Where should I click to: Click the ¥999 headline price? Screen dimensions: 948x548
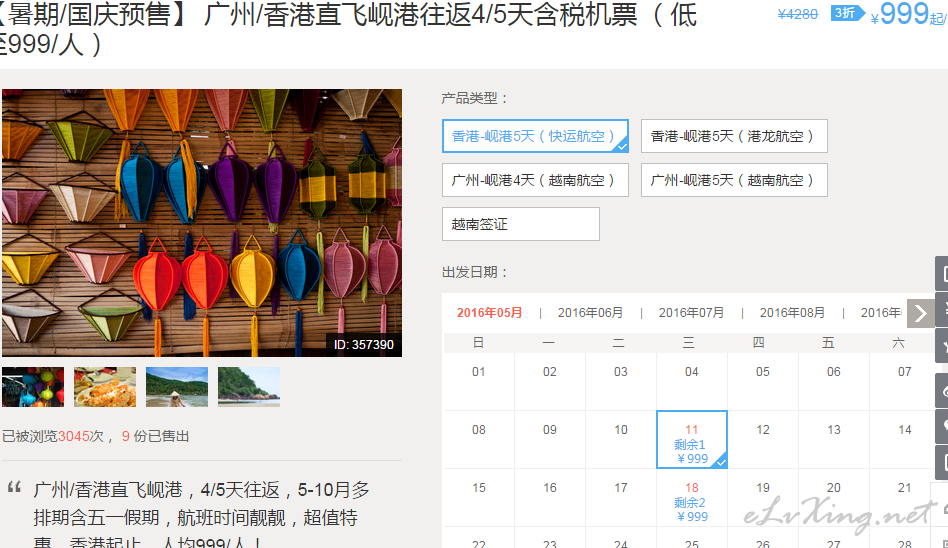coord(900,14)
